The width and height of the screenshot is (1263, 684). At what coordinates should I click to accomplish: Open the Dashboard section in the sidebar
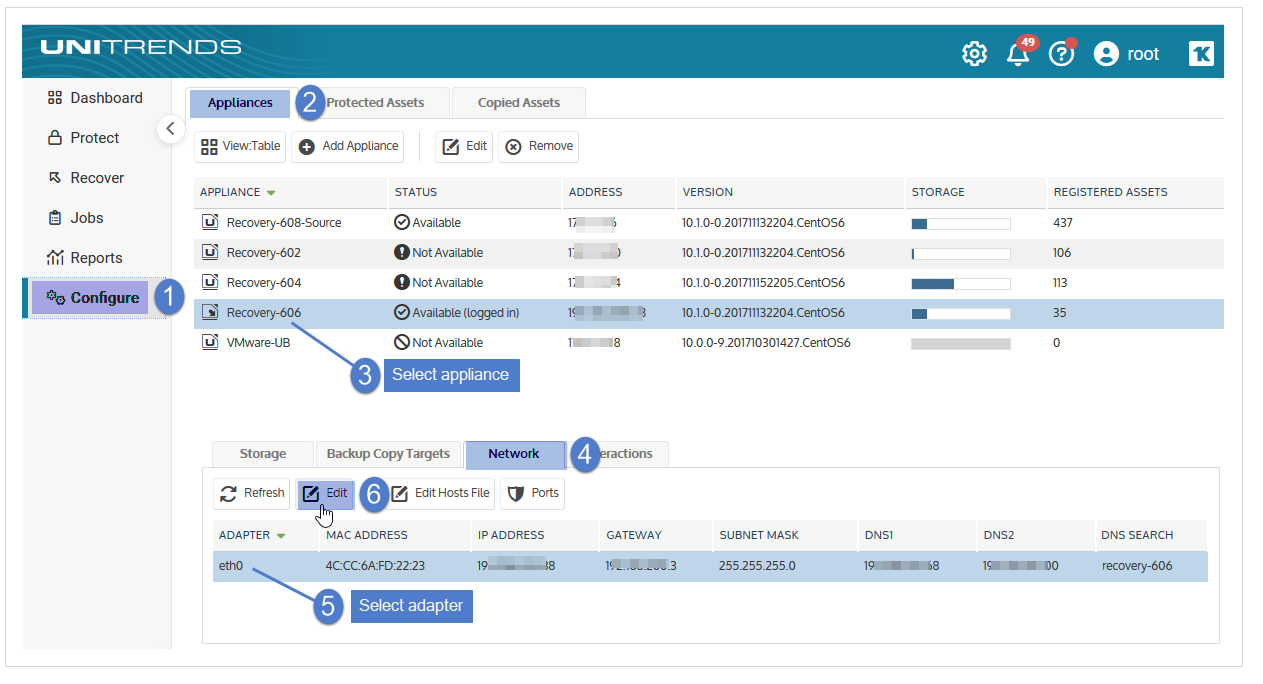[96, 98]
